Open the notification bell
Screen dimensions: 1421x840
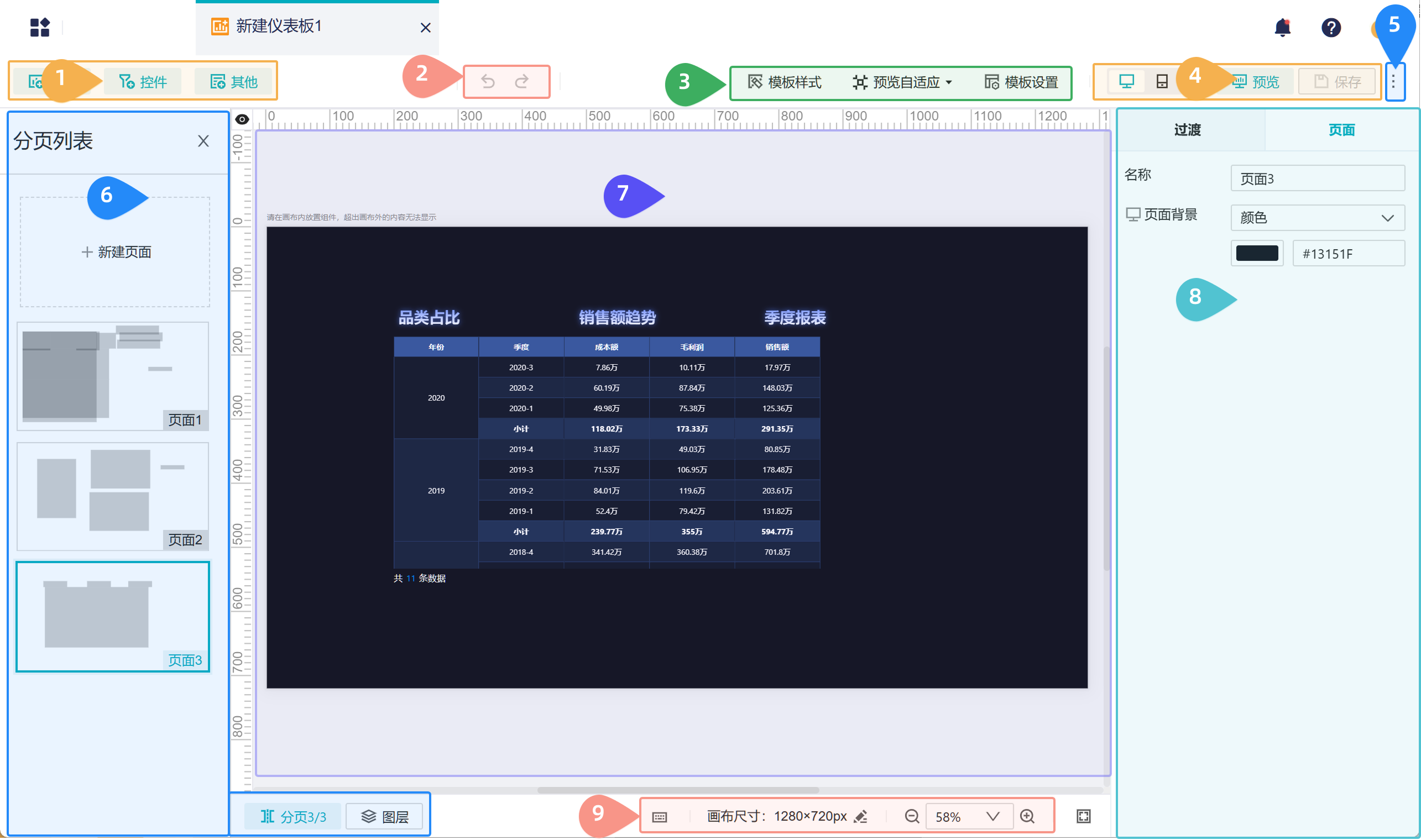1282,27
